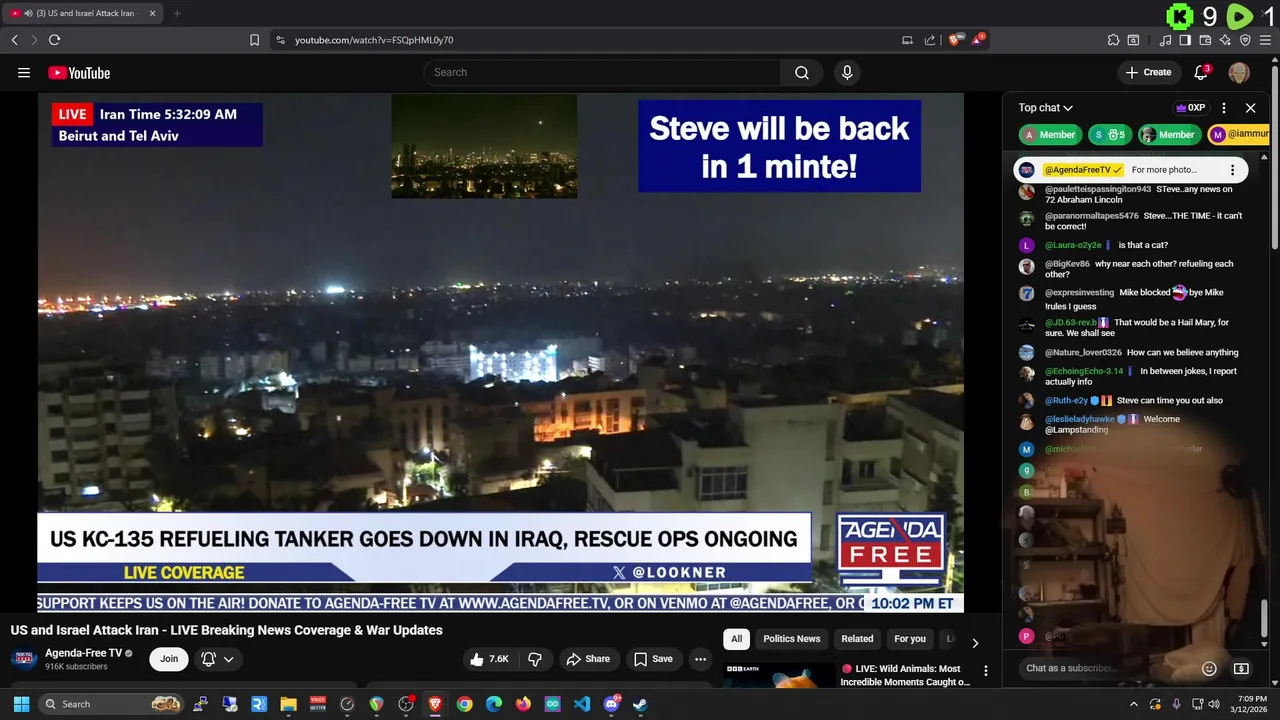The height and width of the screenshot is (720, 1280).
Task: Open the Brave Rewards triangle icon
Action: point(978,40)
